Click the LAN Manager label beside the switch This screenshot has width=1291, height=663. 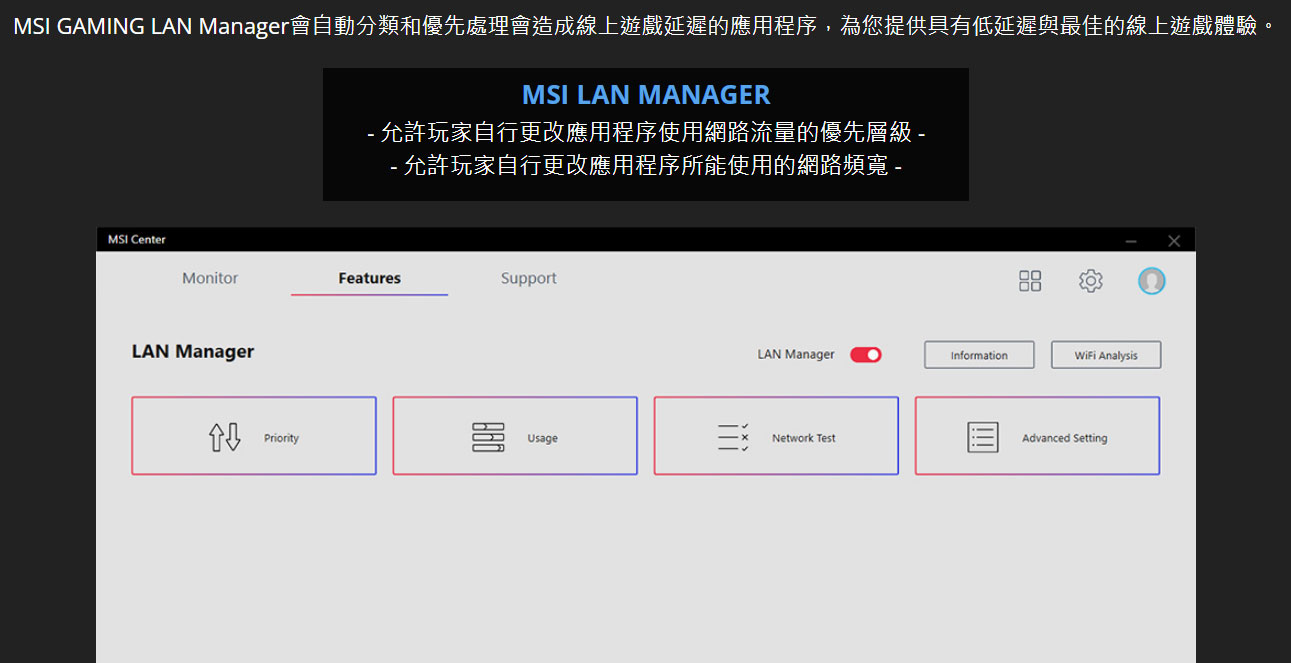(796, 355)
